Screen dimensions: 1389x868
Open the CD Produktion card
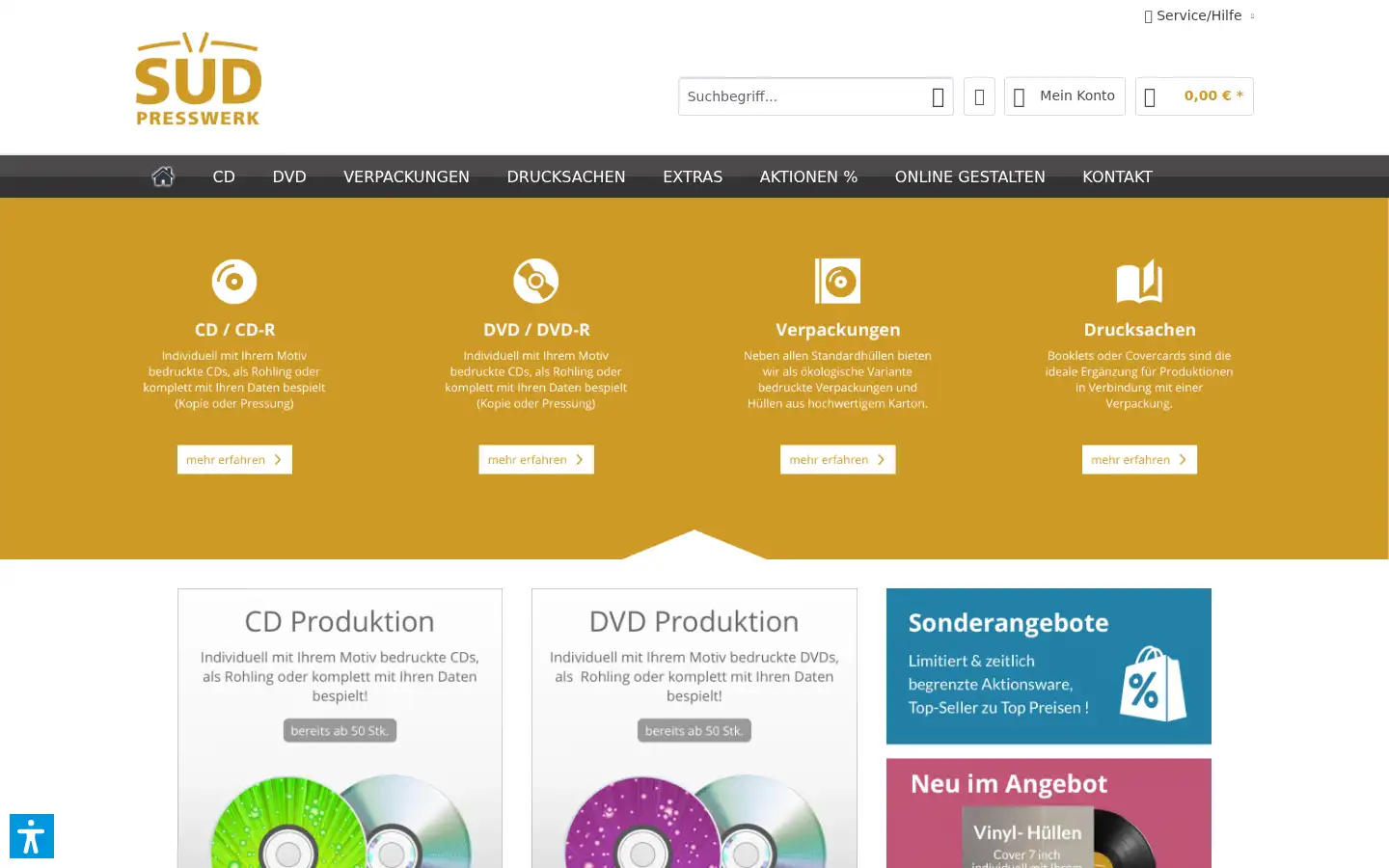click(x=340, y=728)
